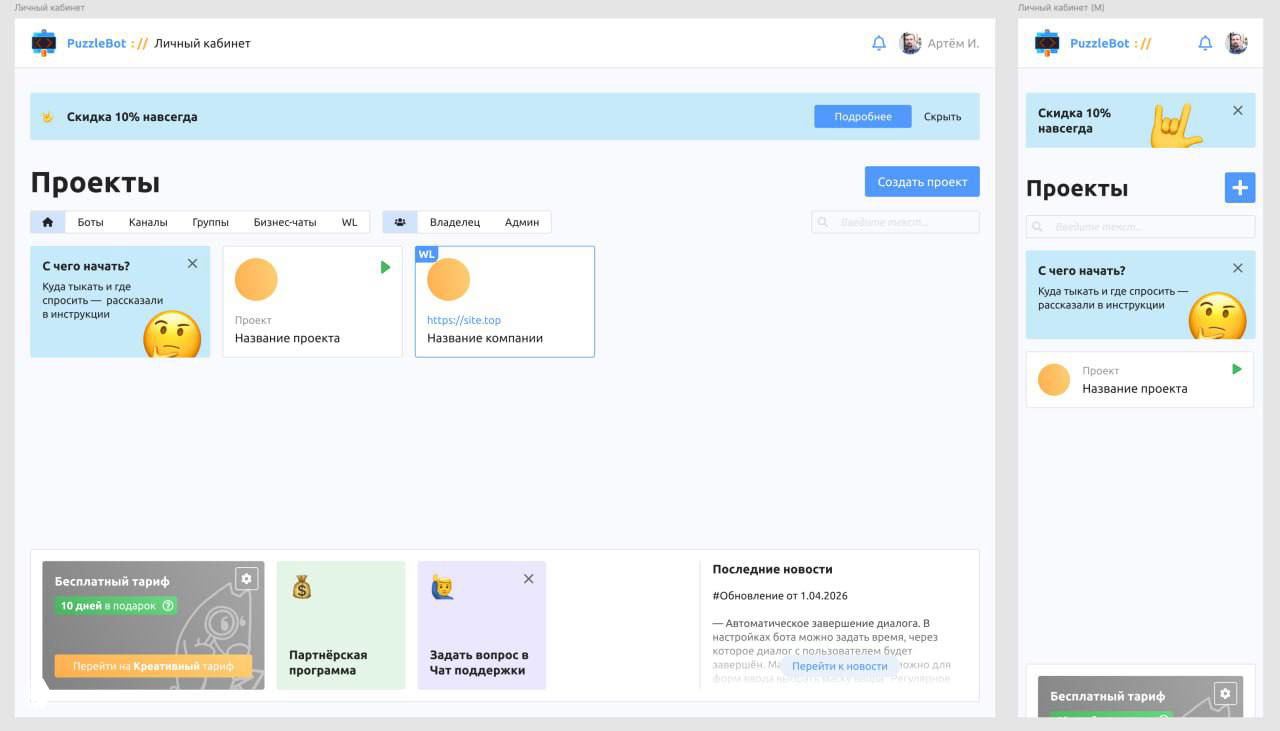The width and height of the screenshot is (1280, 731).
Task: Open the Бизнес-чаты tab
Action: (x=285, y=222)
